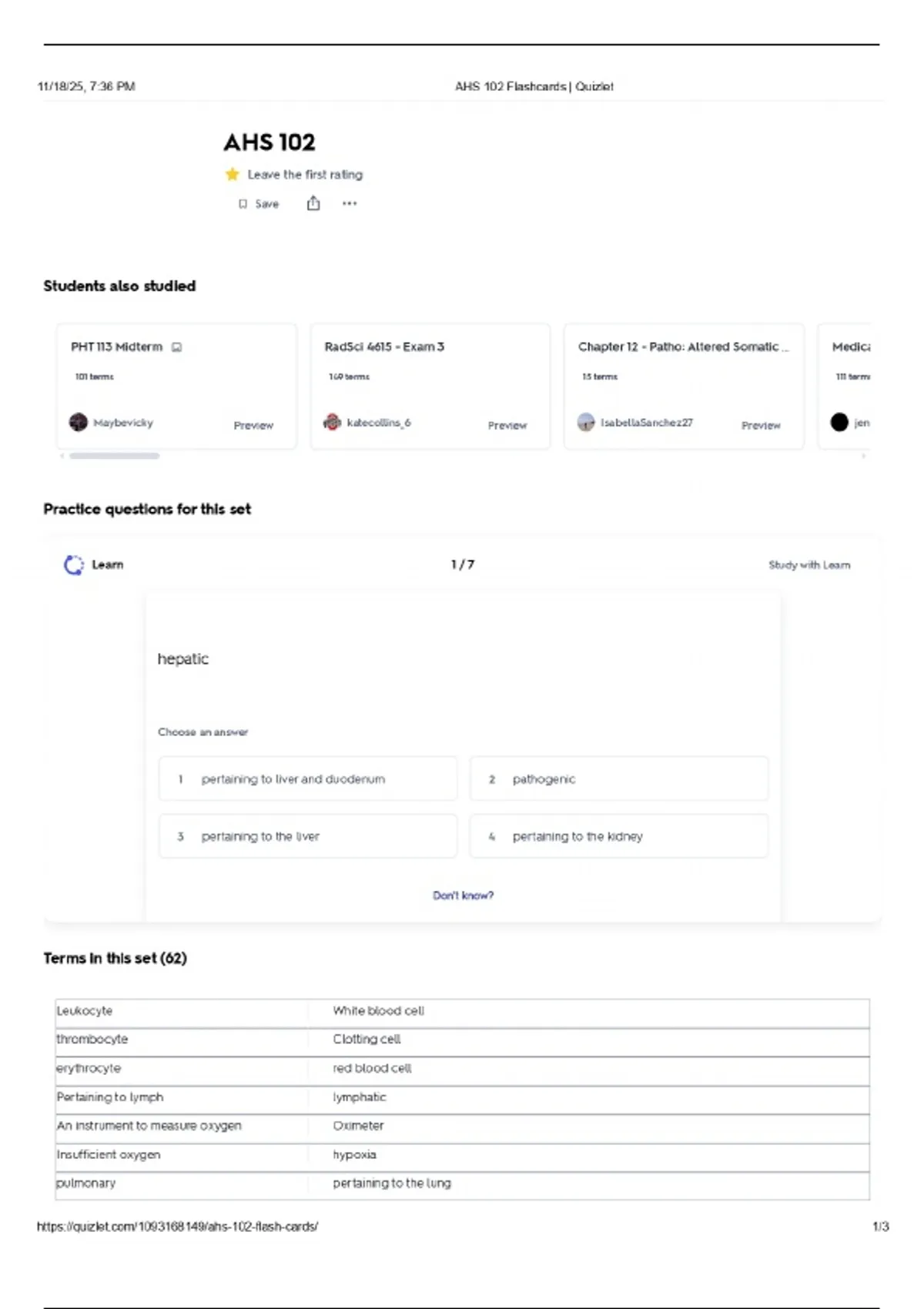The width and height of the screenshot is (924, 1309).
Task: Click the yellow star rating icon
Action: tap(232, 175)
